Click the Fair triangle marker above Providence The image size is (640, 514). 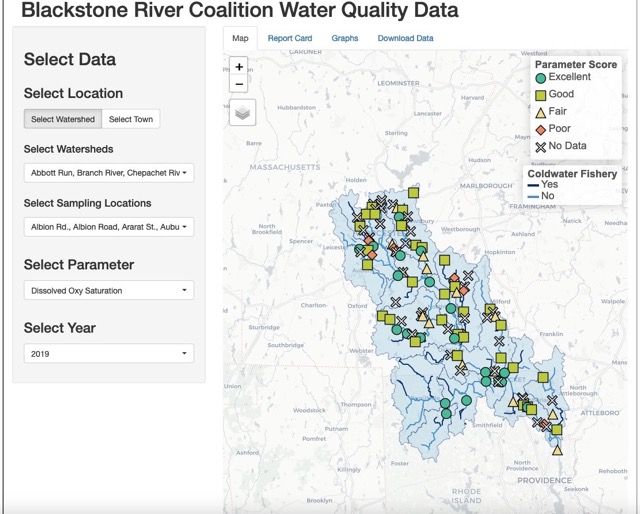[557, 450]
